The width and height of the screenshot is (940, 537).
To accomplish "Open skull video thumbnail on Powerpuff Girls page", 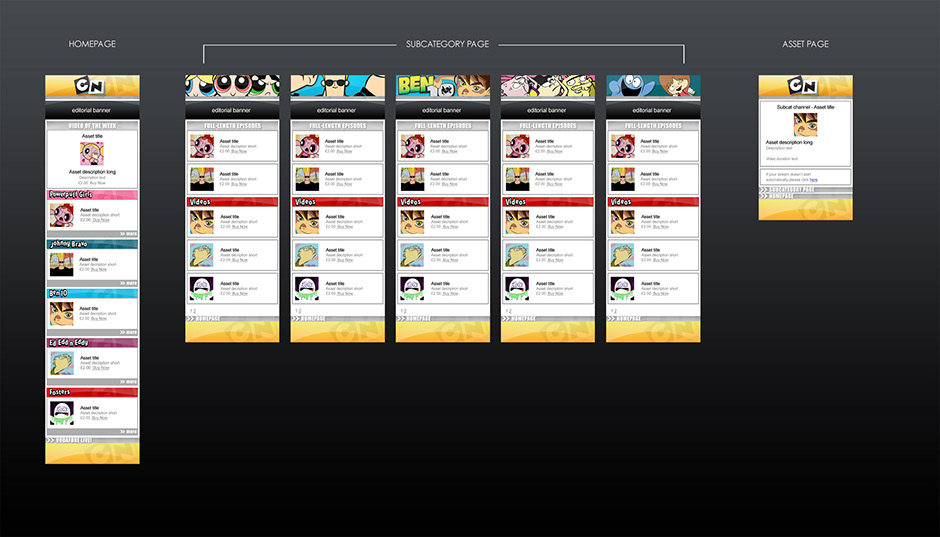I will coord(202,288).
